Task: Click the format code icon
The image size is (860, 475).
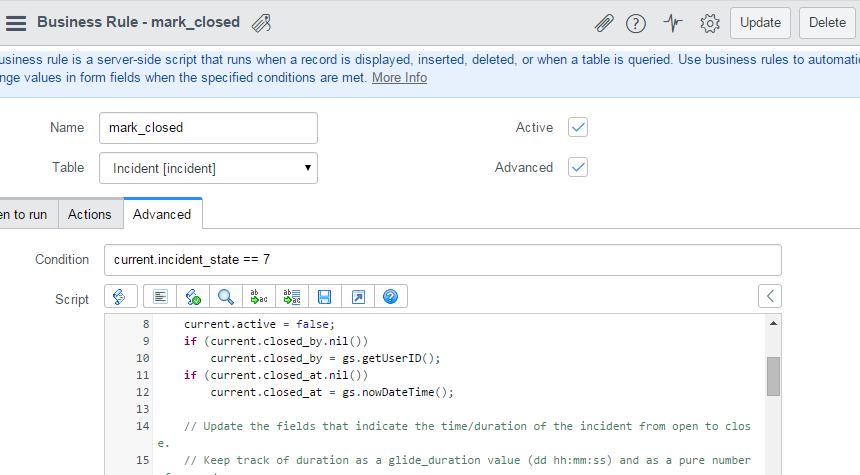Action: (160, 297)
